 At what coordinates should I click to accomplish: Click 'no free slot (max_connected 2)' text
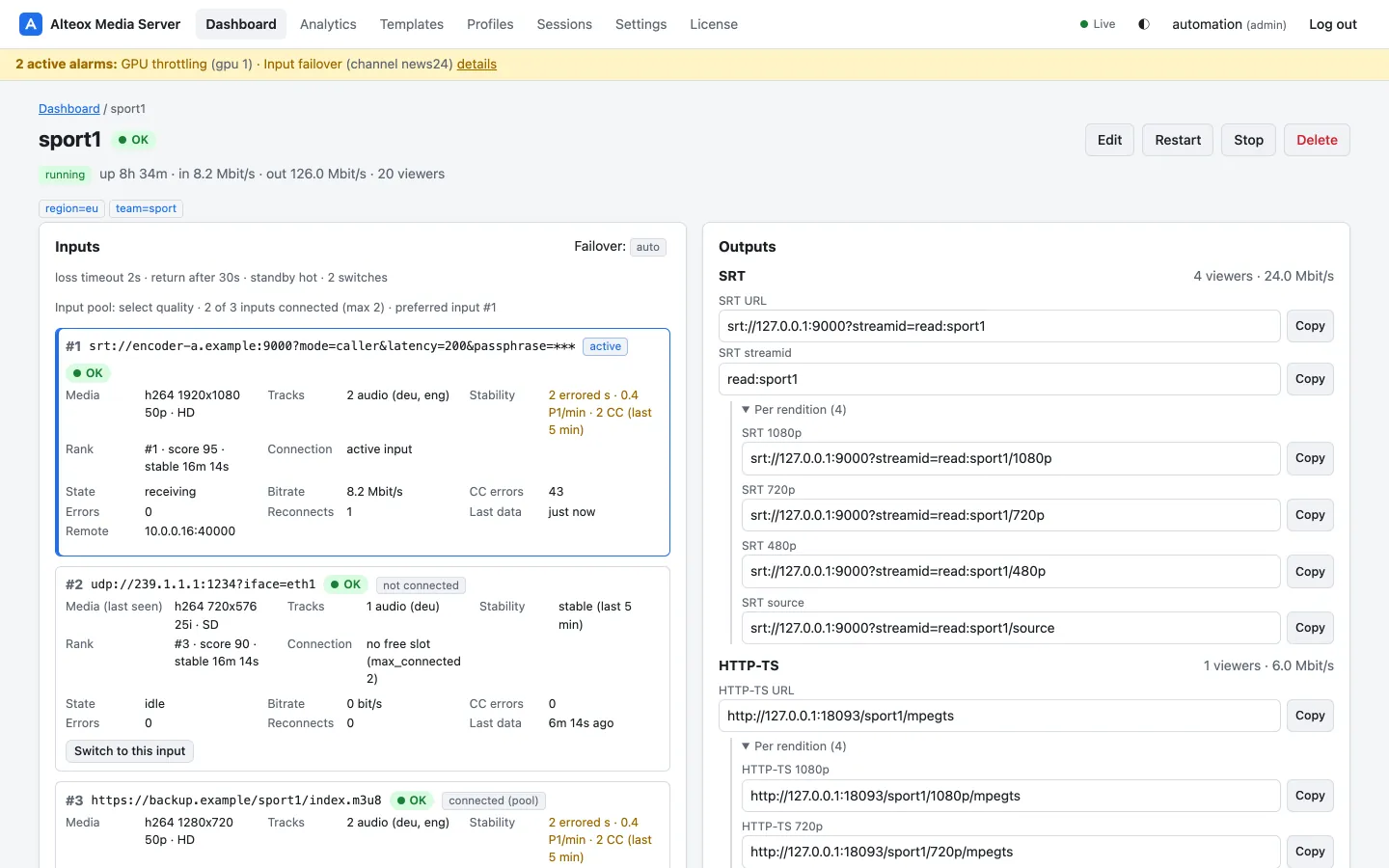tap(414, 662)
